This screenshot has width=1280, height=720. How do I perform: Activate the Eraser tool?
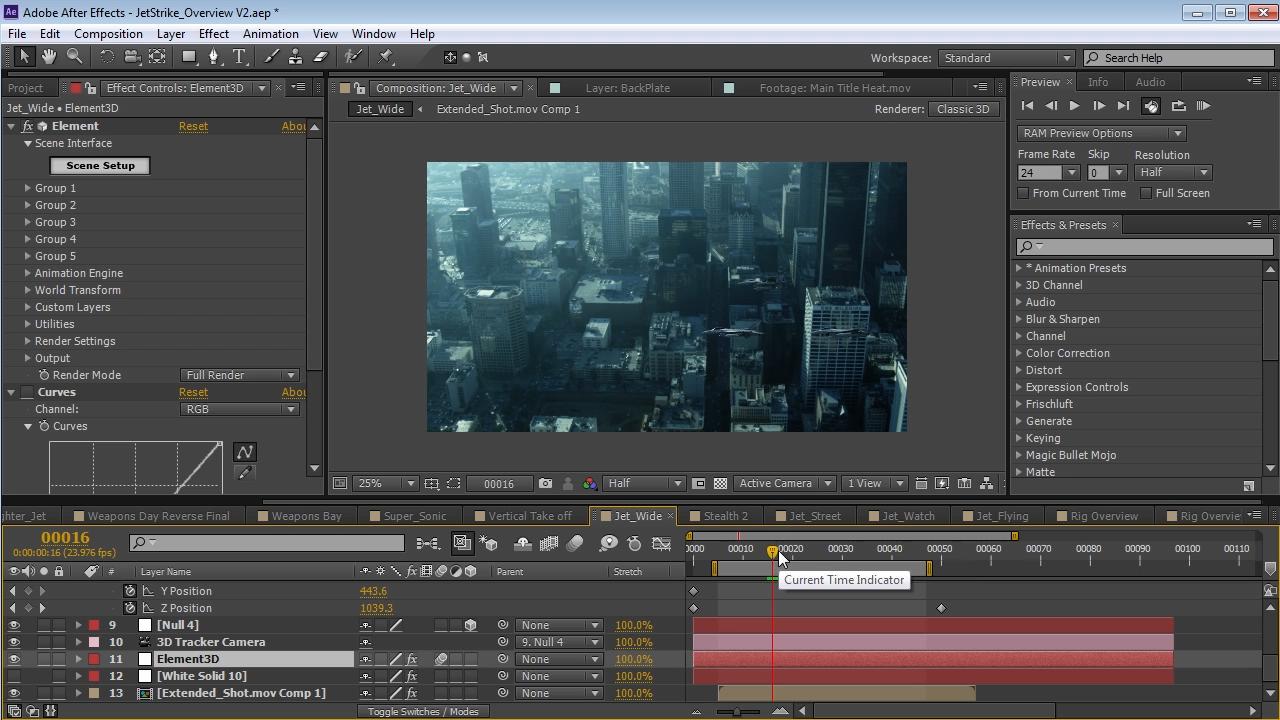[321, 57]
